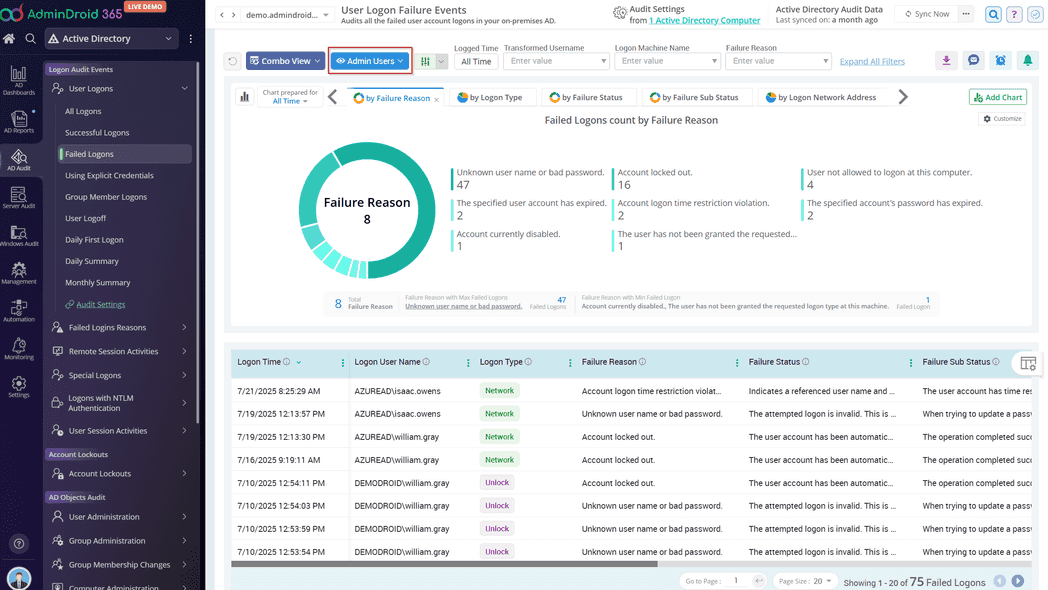Open the top bar help icon

coord(1014,14)
